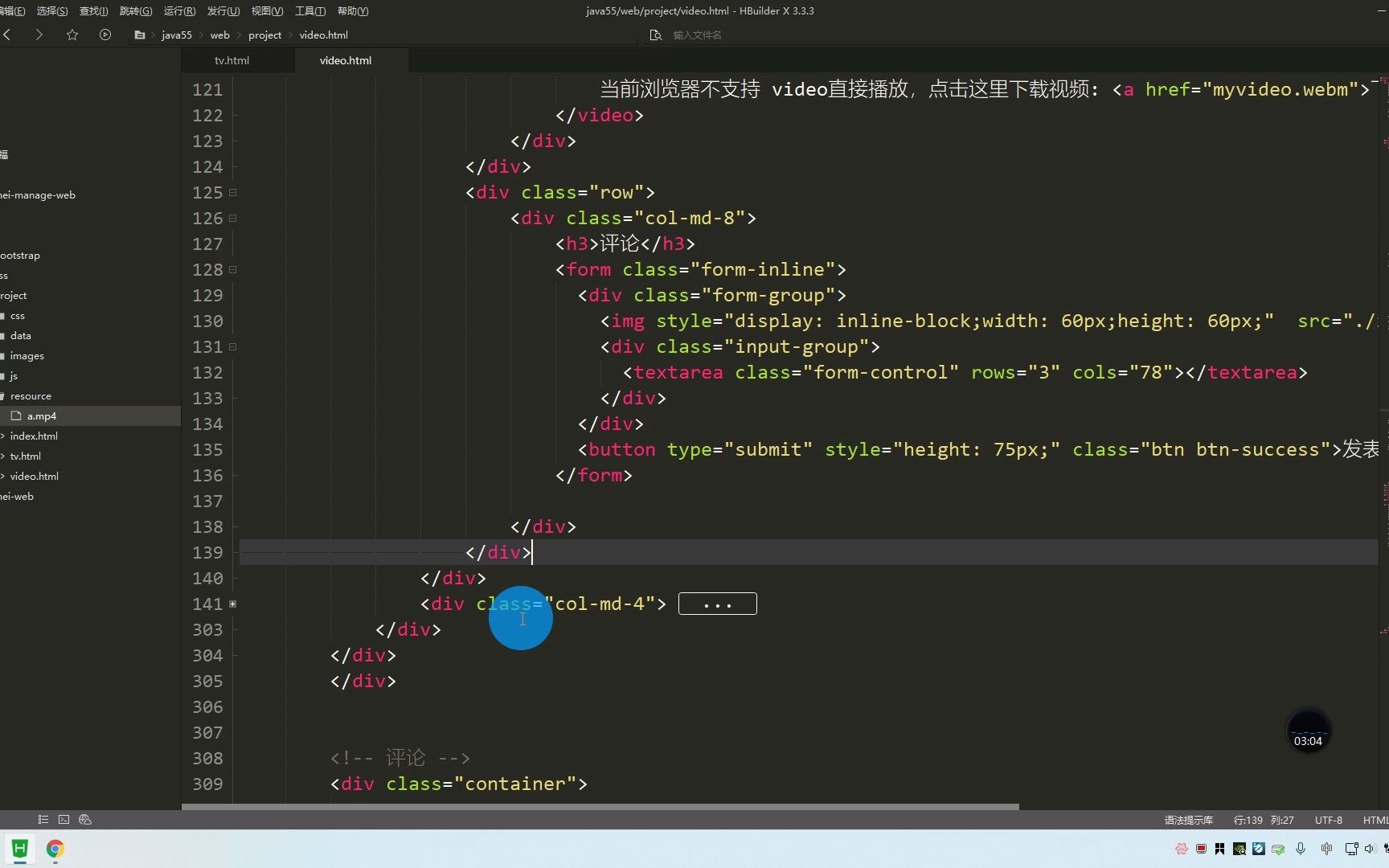Open index.html from the project tree
The image size is (1389, 868).
point(34,436)
